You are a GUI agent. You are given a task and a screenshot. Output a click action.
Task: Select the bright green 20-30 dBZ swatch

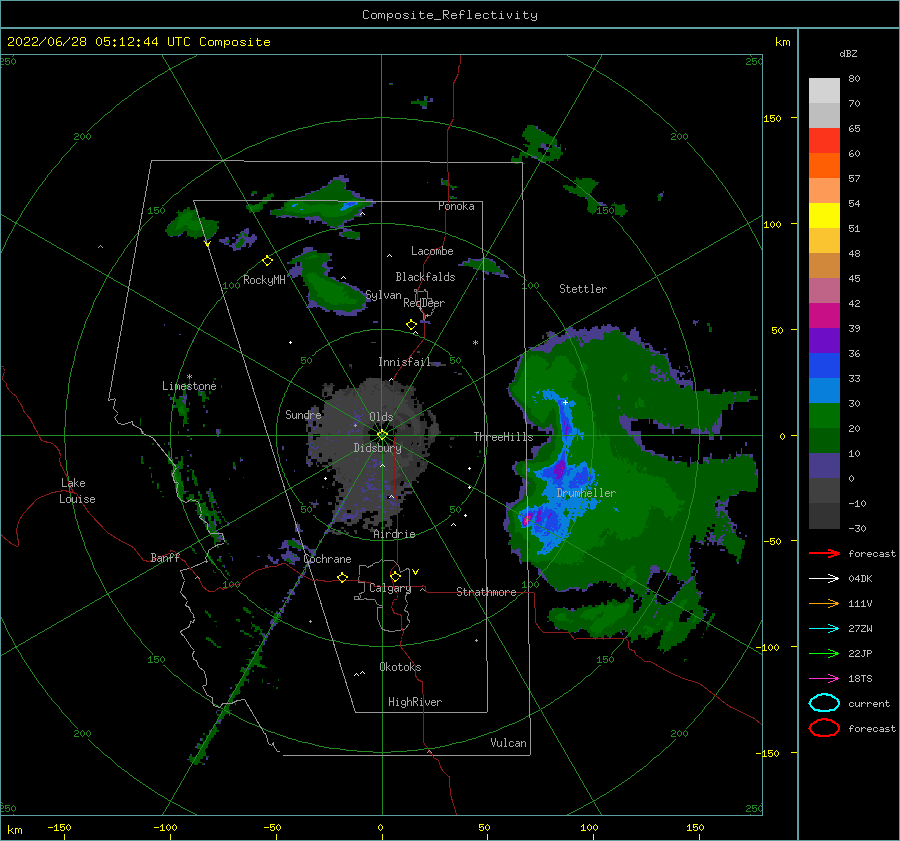(824, 416)
